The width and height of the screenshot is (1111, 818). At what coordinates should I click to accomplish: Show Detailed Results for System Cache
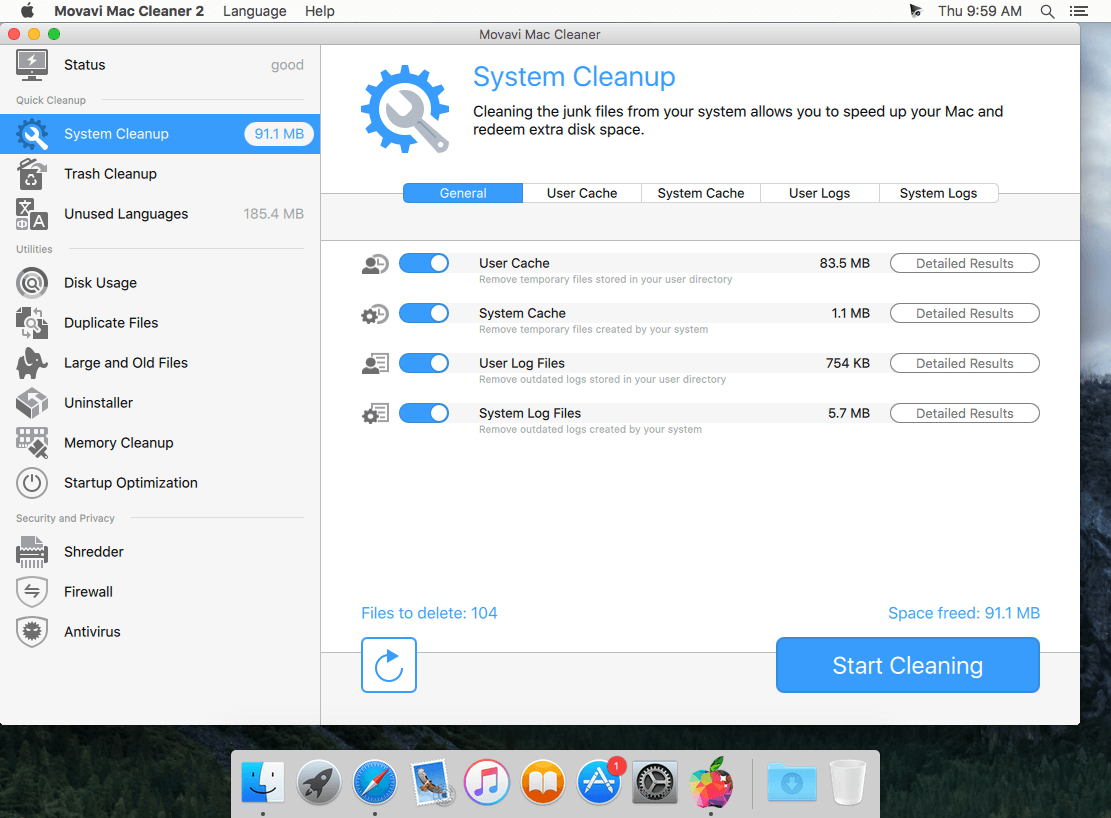tap(964, 313)
